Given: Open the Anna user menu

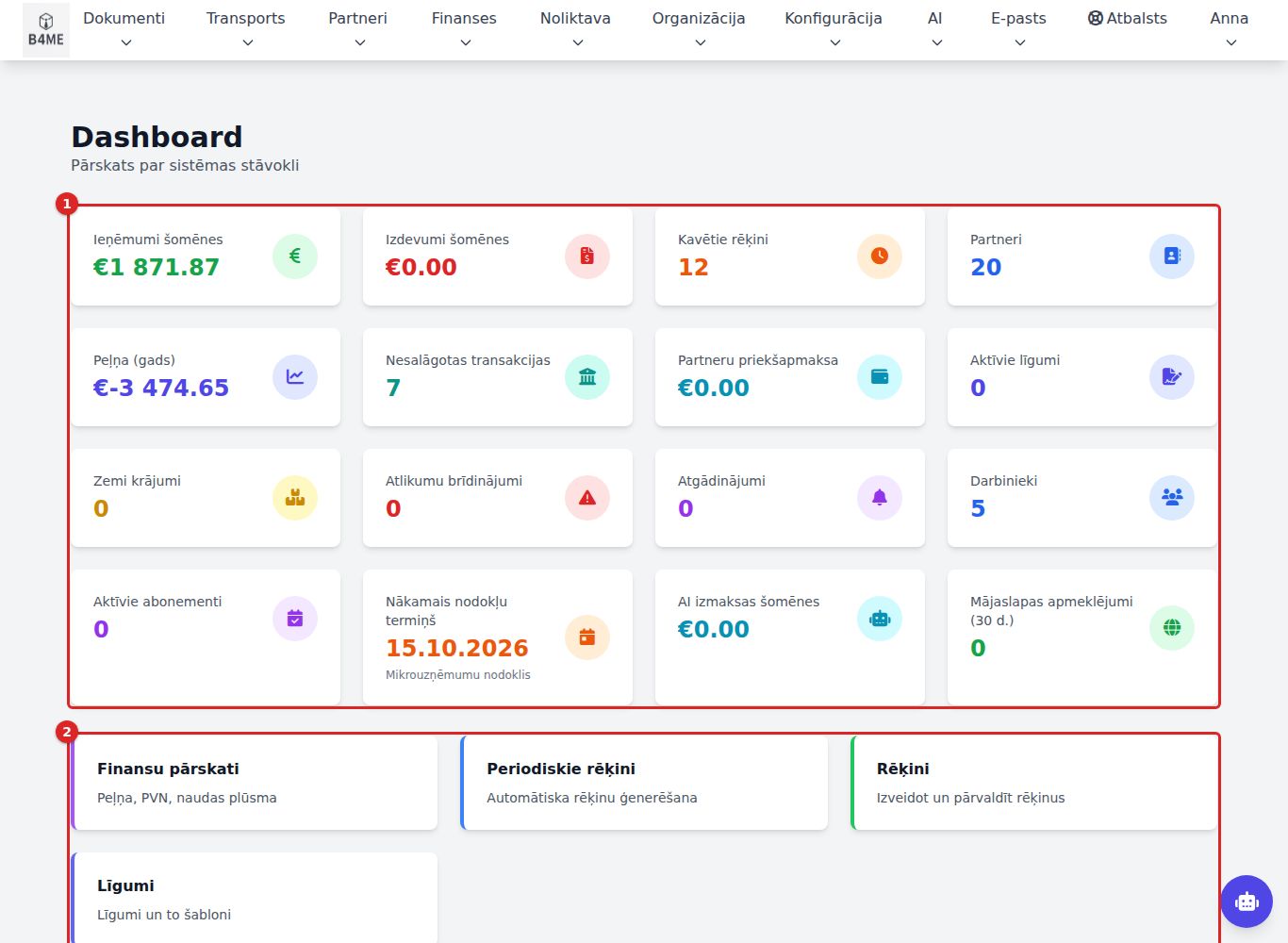Looking at the screenshot, I should (x=1230, y=30).
